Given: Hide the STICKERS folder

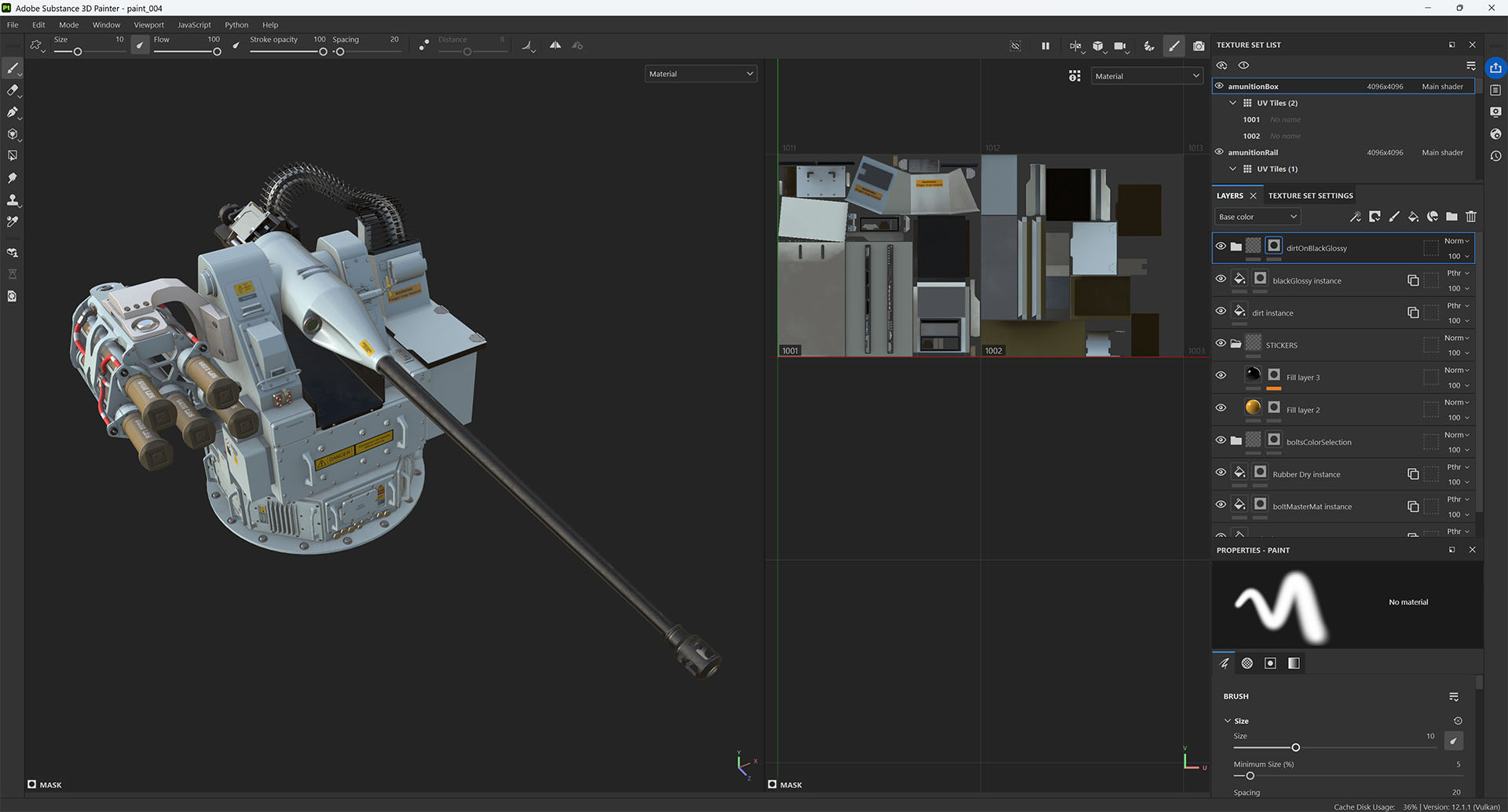Looking at the screenshot, I should pyautogui.click(x=1221, y=343).
